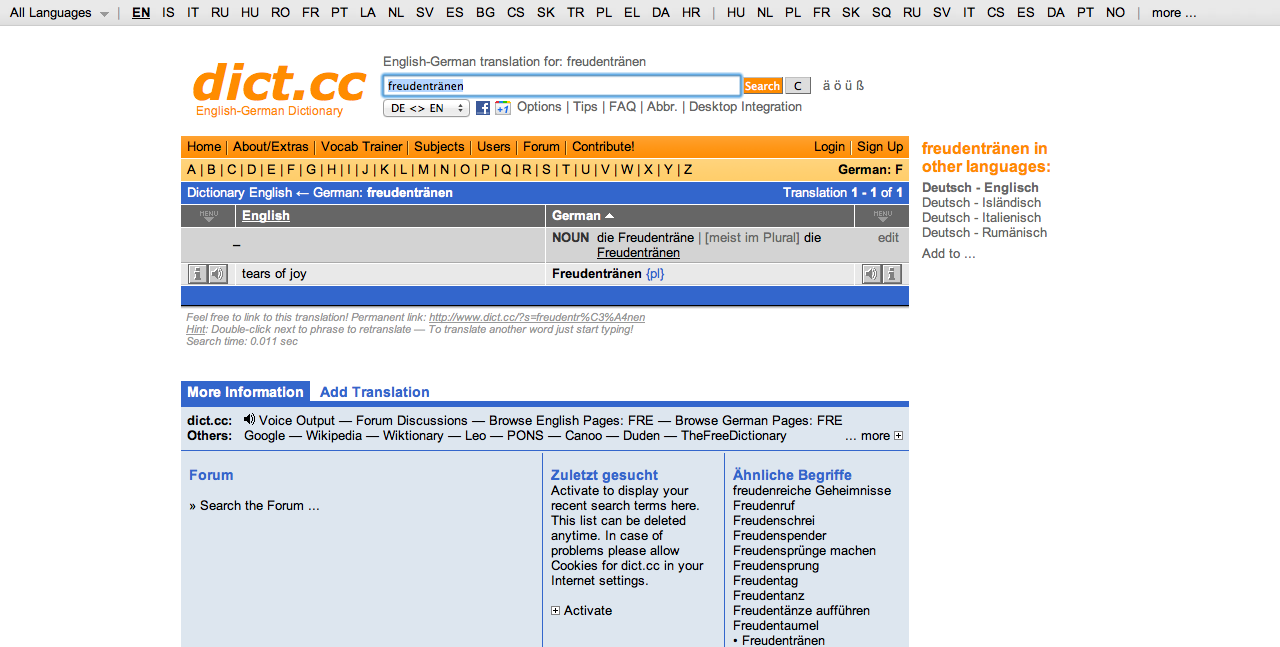Expand the '... more' plus icon
1280x647 pixels.
pyautogui.click(x=898, y=436)
